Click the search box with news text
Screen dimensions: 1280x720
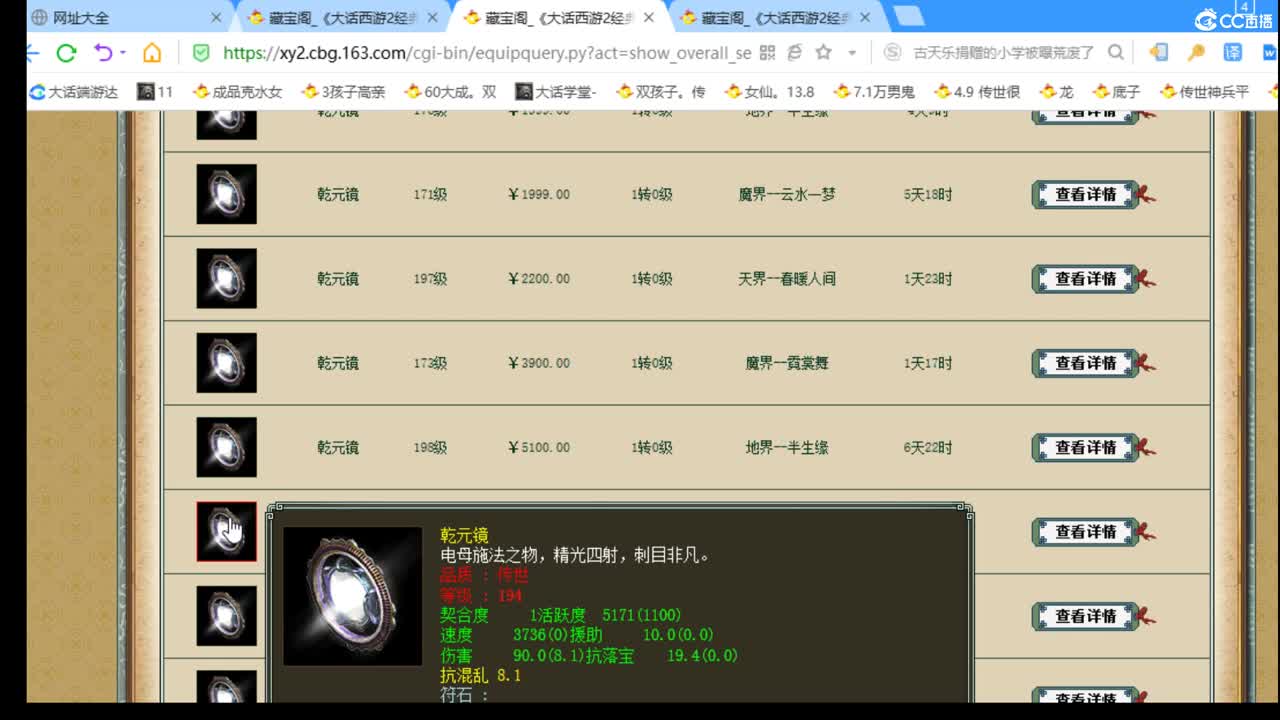point(1003,53)
